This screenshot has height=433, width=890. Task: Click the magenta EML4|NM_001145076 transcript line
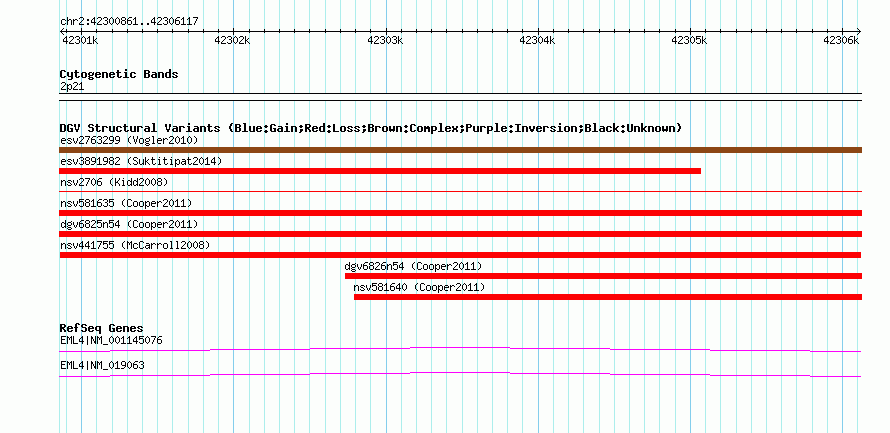click(x=460, y=349)
